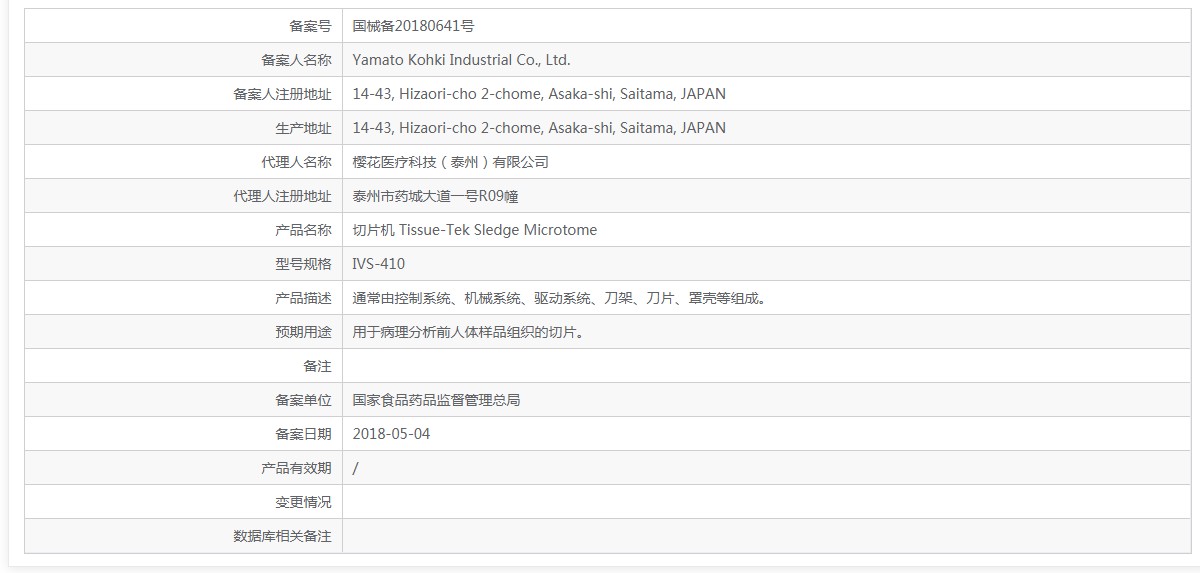Select the 代理人名称 label

296,162
